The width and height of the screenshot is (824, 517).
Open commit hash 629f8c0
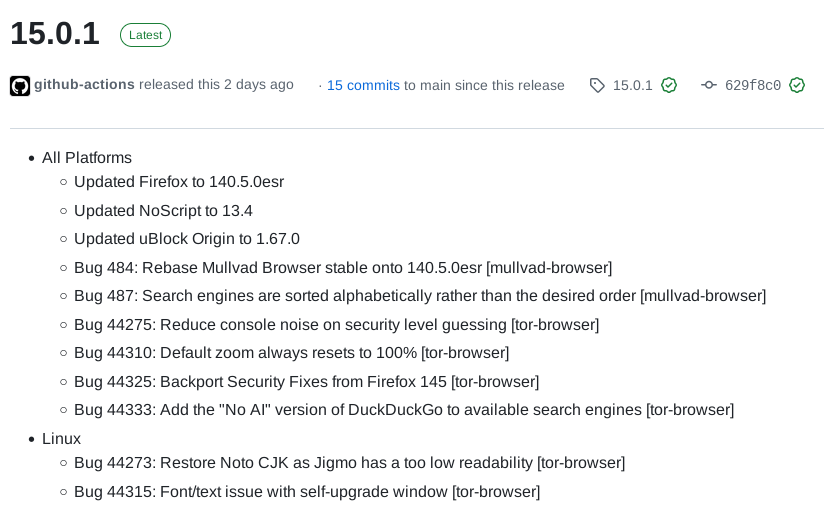pyautogui.click(x=753, y=86)
